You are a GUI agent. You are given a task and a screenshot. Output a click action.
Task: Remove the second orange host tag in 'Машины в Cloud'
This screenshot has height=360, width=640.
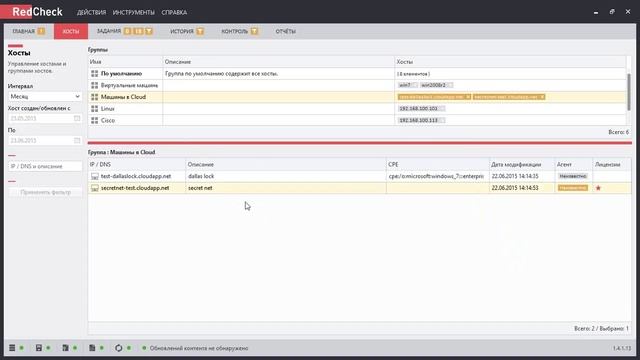[542, 97]
